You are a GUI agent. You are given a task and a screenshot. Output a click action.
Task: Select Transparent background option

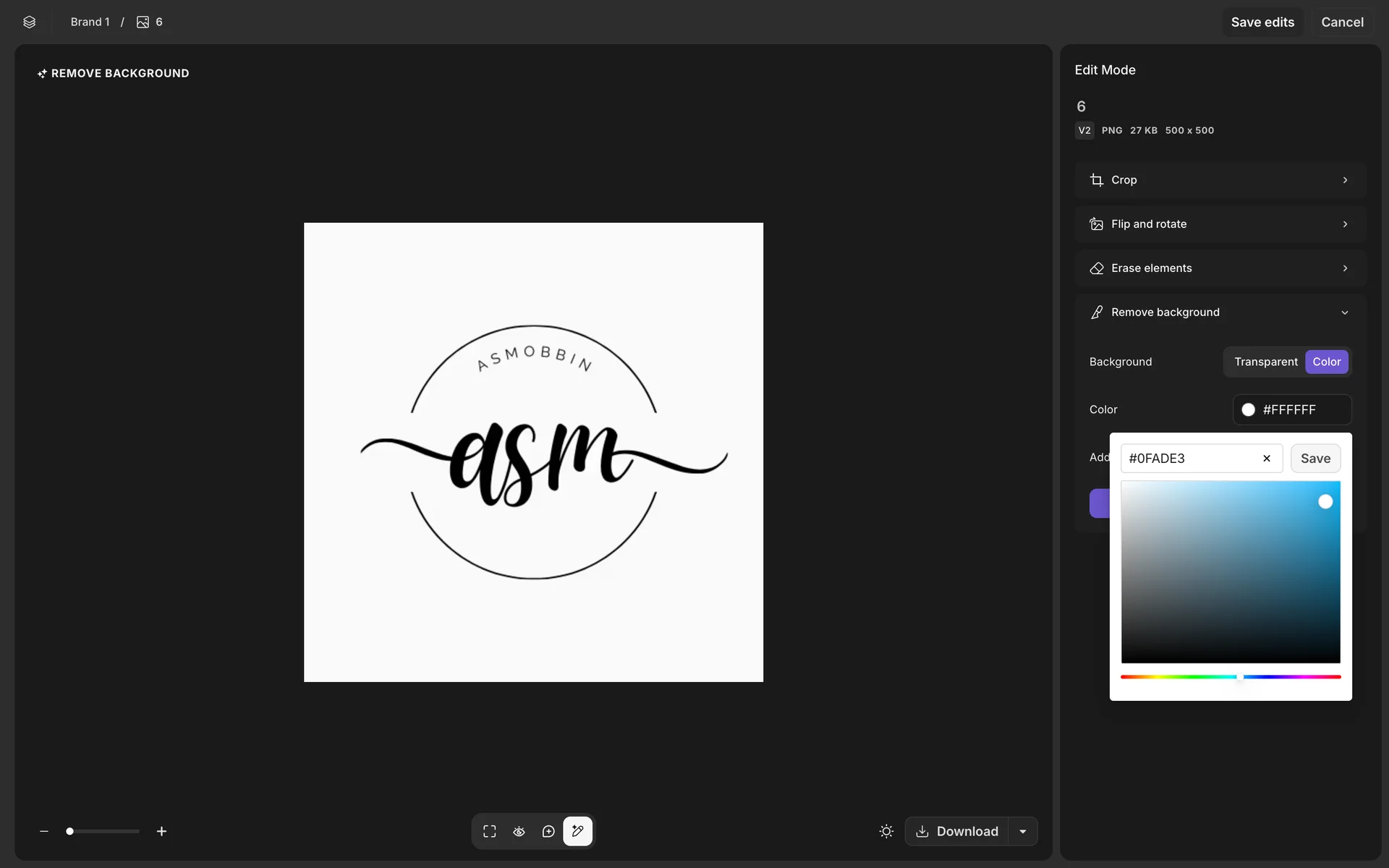click(1265, 362)
